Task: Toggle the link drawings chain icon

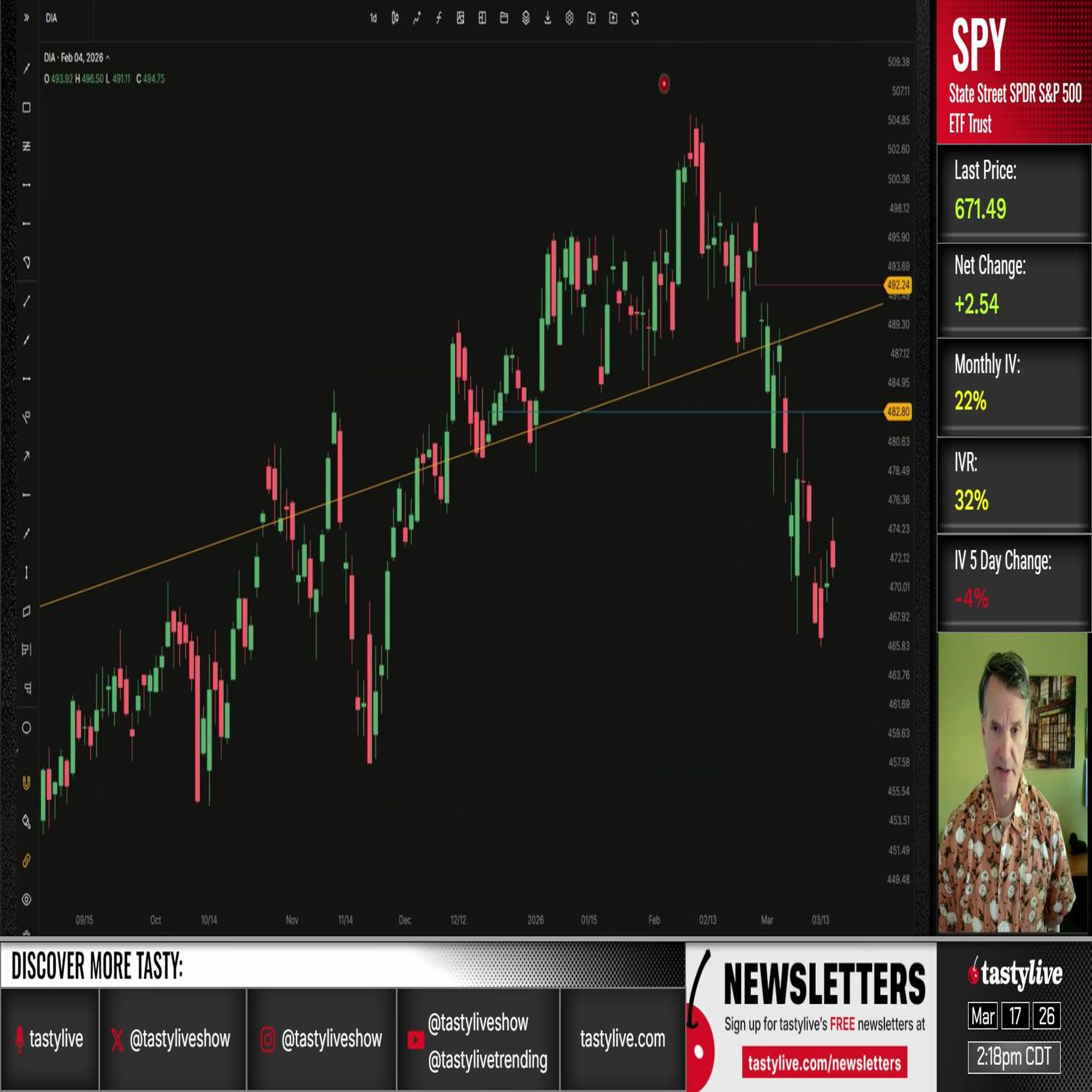Action: (x=27, y=861)
